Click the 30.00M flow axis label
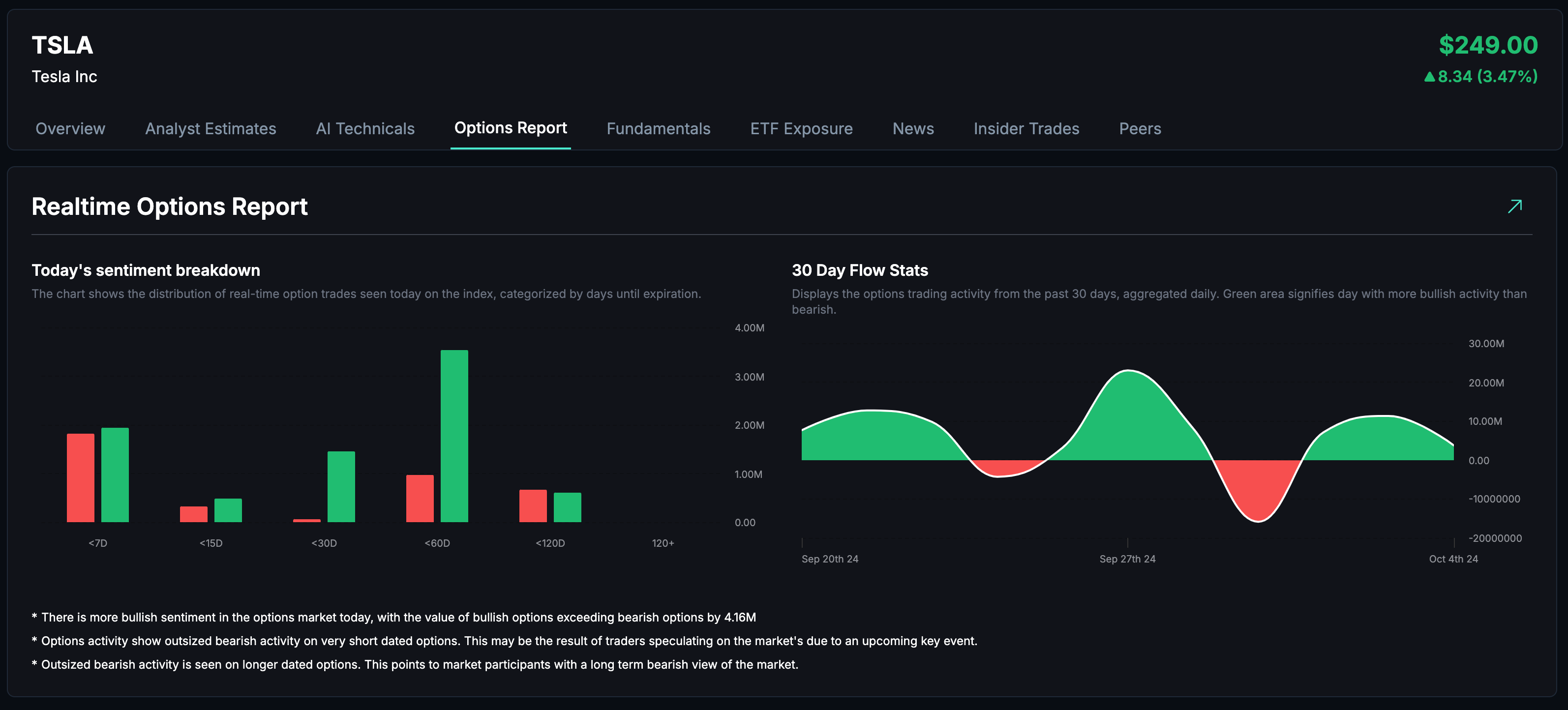The image size is (1568, 710). tap(1486, 344)
